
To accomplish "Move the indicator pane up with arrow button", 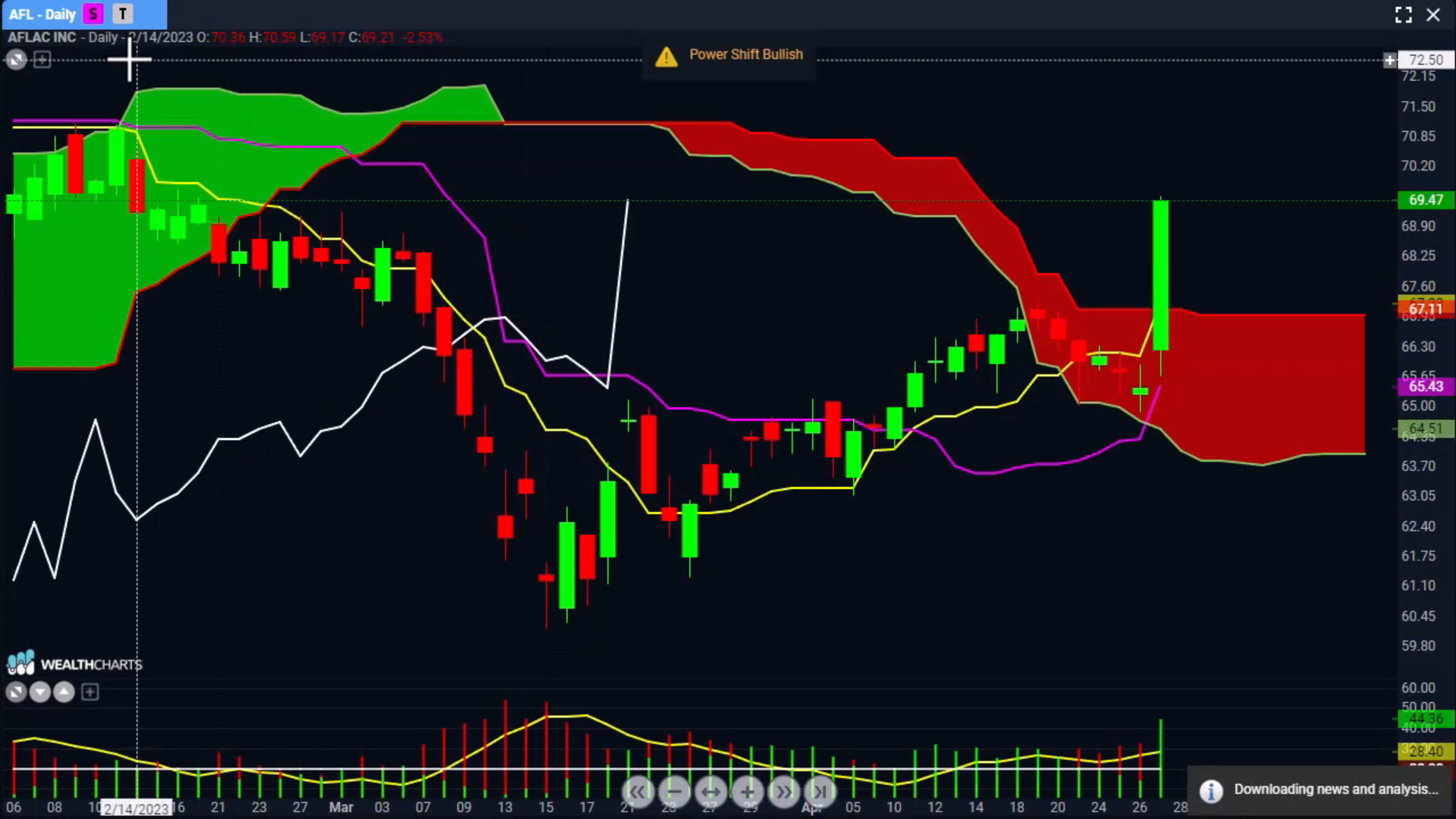I will (64, 692).
